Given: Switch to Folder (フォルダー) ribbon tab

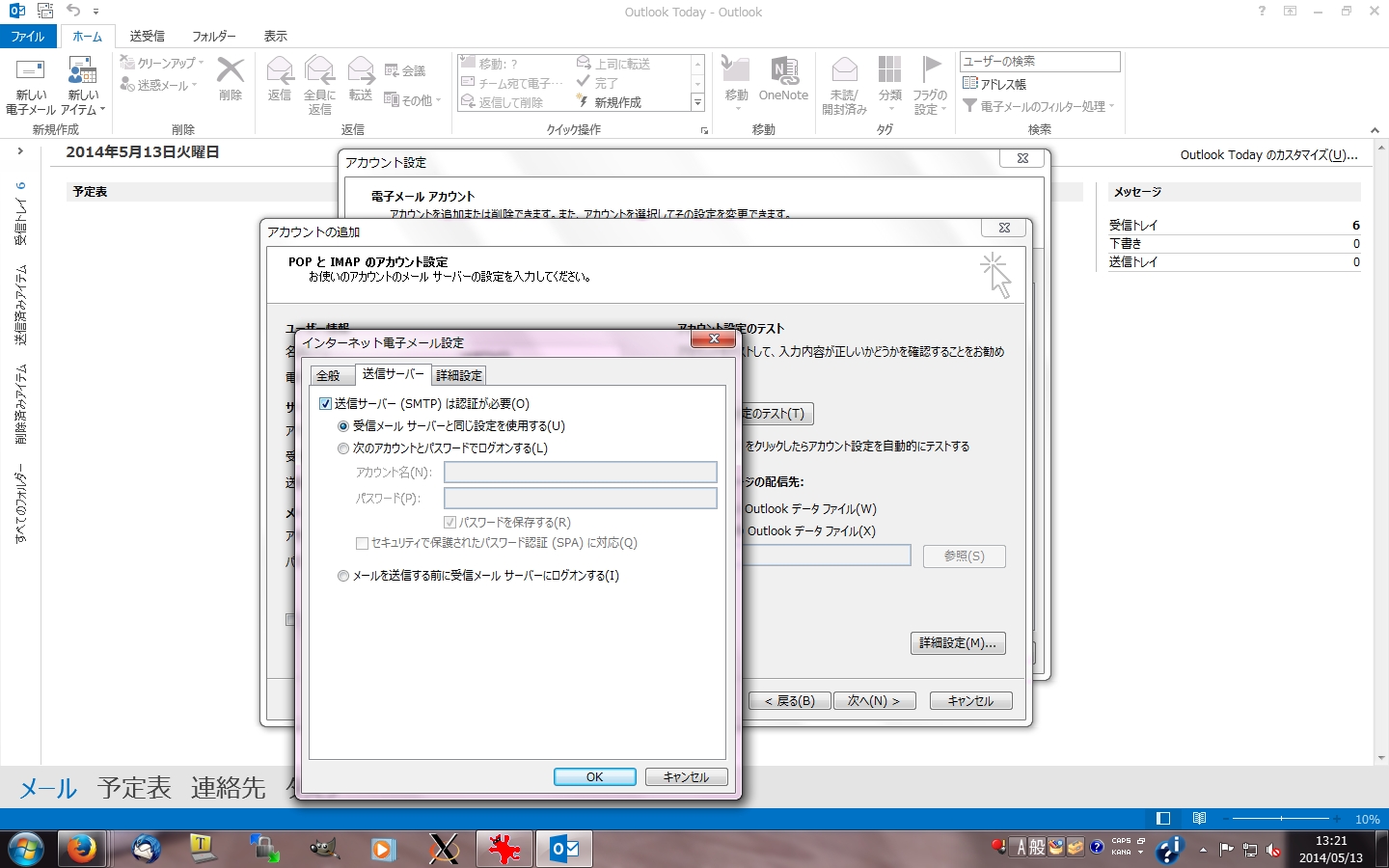Looking at the screenshot, I should click(x=213, y=36).
